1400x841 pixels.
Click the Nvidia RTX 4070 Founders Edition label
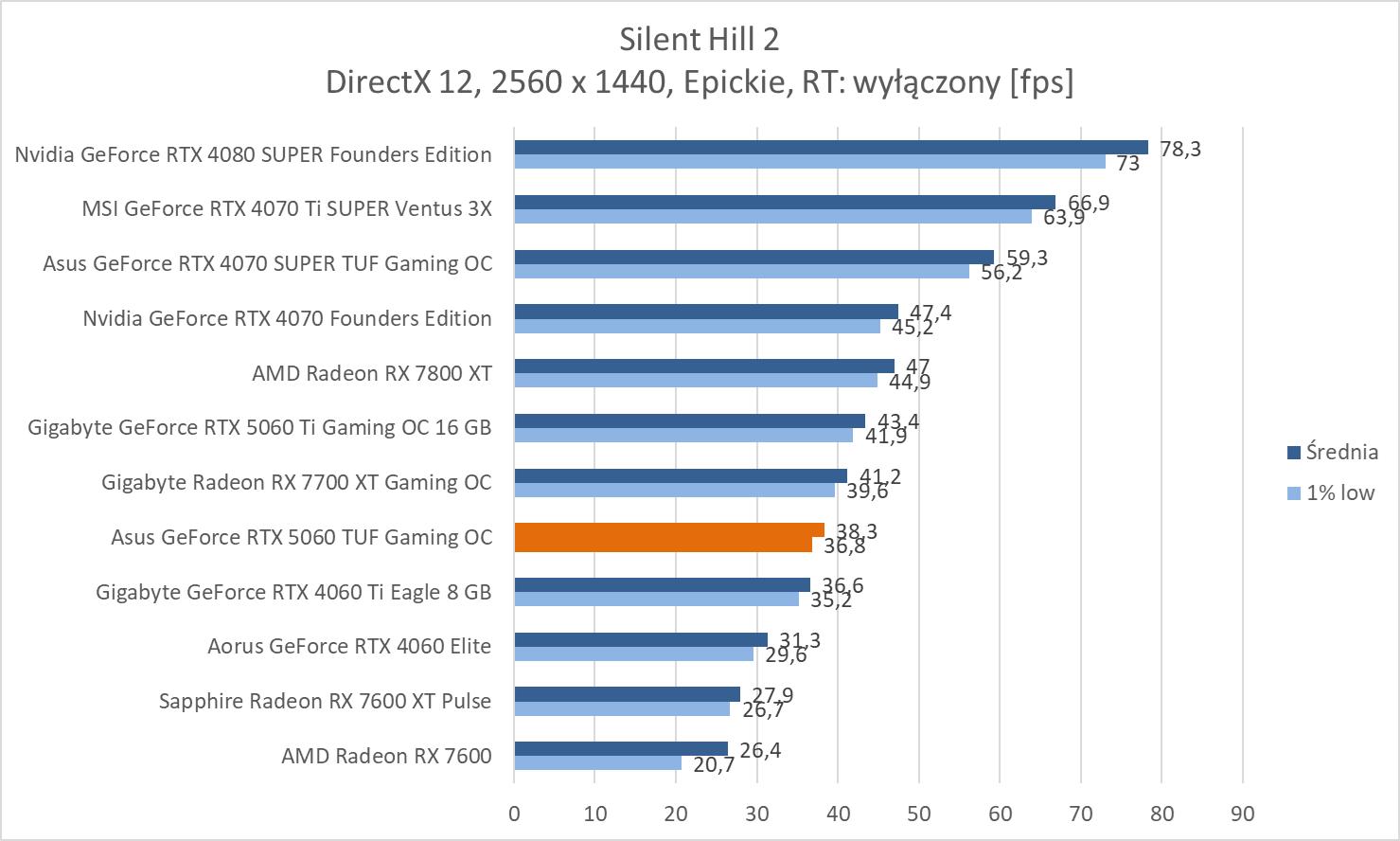click(x=287, y=318)
